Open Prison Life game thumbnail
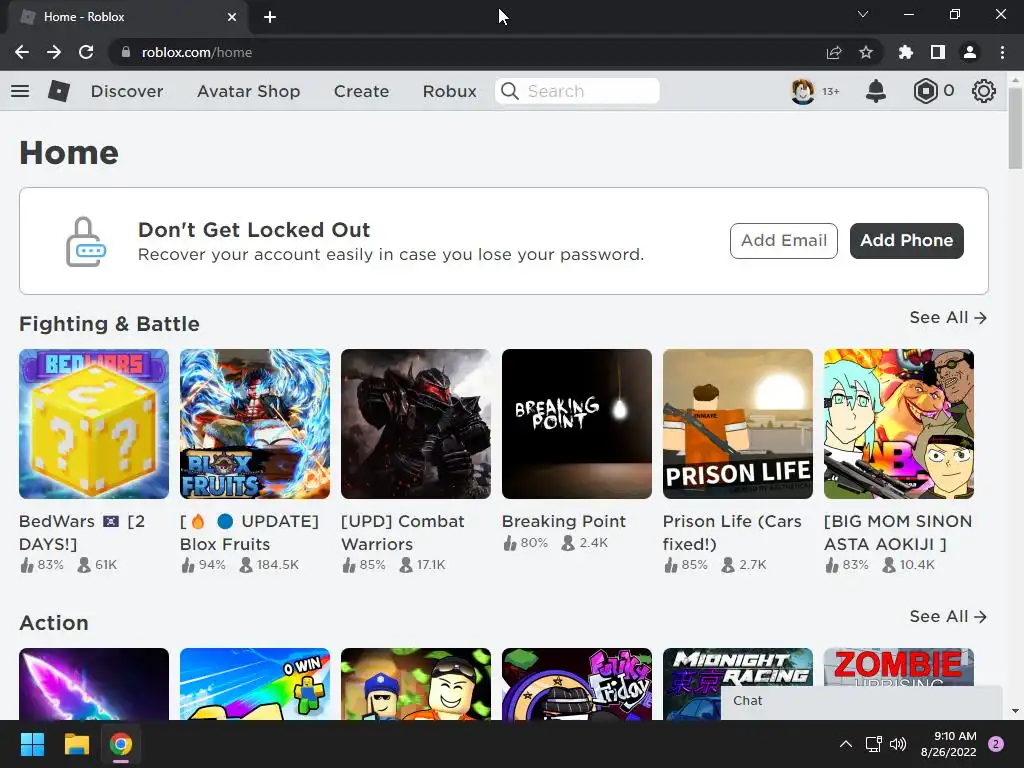The width and height of the screenshot is (1024, 768). (738, 424)
